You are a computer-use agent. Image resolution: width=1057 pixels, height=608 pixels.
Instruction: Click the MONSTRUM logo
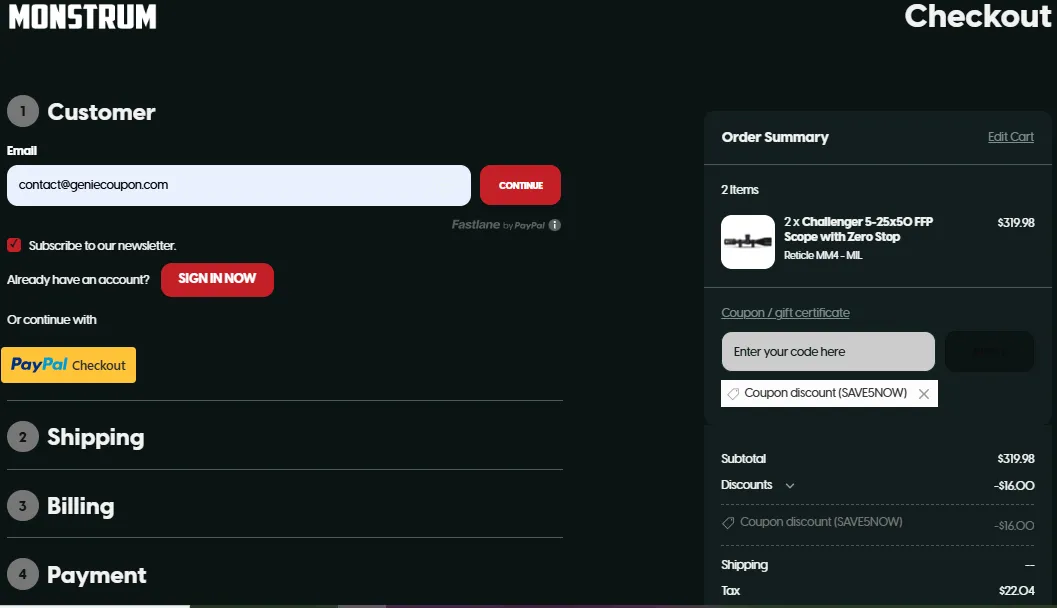pos(83,17)
